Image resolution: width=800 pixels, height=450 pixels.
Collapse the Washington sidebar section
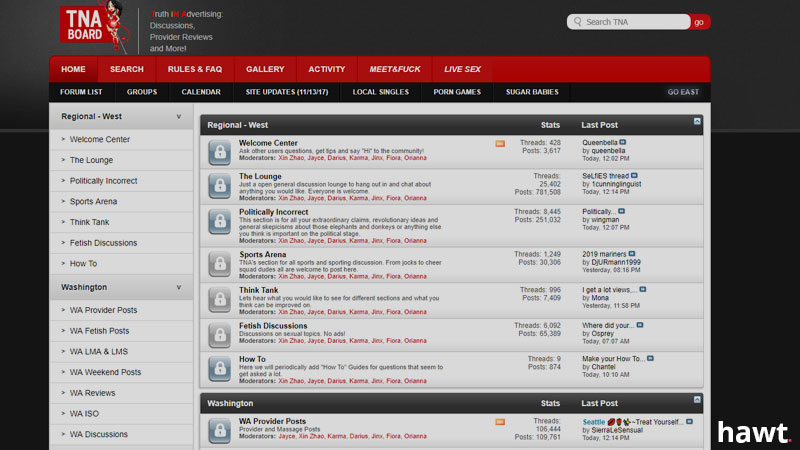179,287
